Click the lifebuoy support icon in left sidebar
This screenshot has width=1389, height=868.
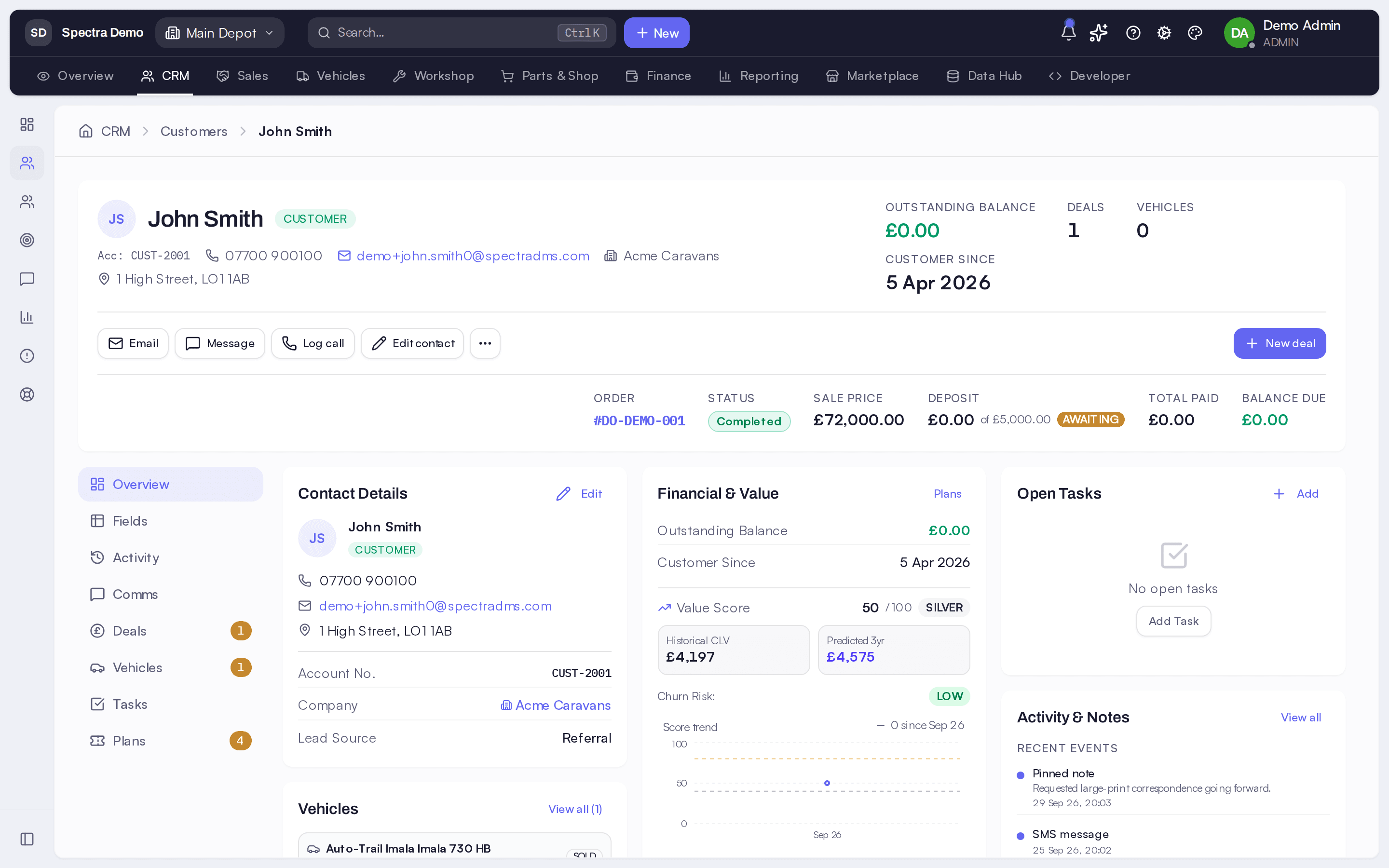[x=27, y=394]
